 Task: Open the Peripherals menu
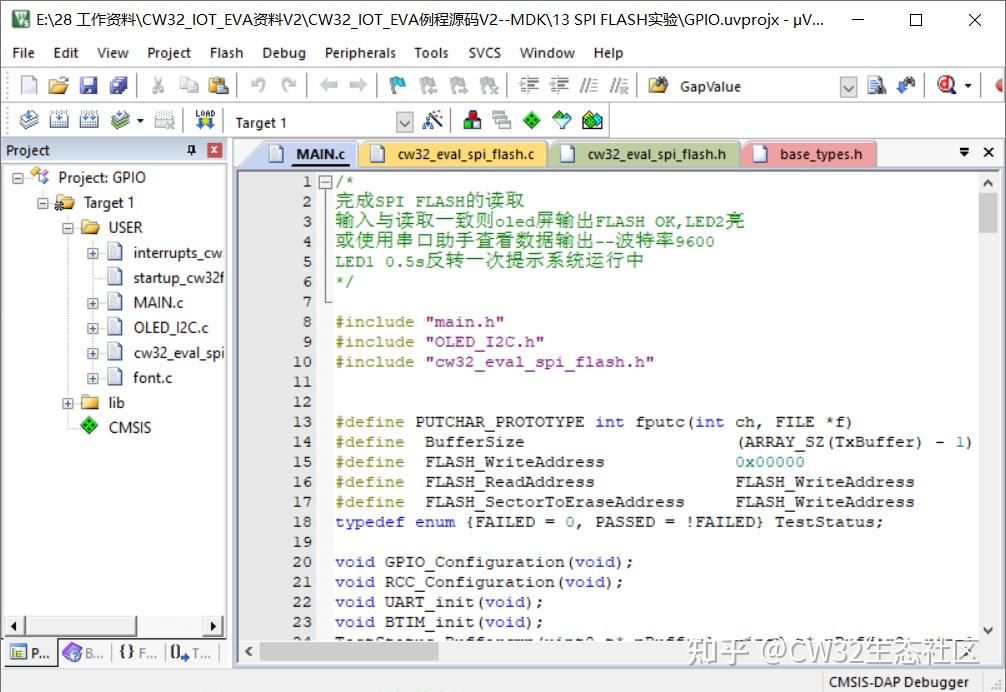point(360,53)
